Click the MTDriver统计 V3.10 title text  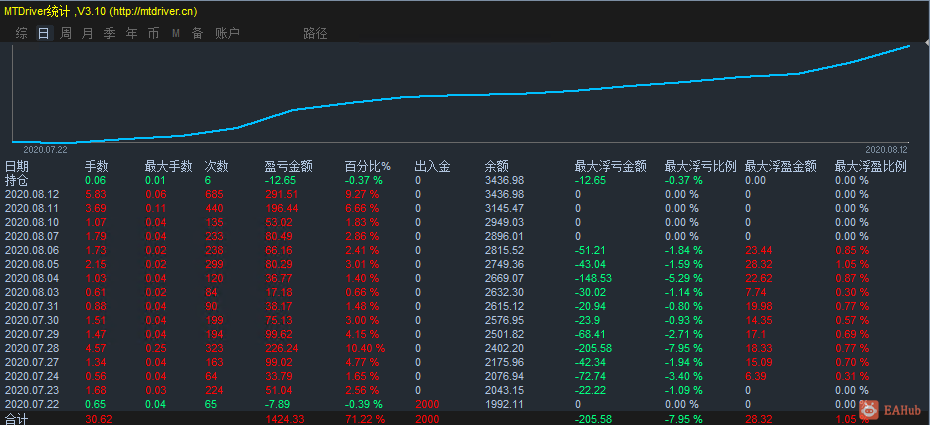coord(101,11)
